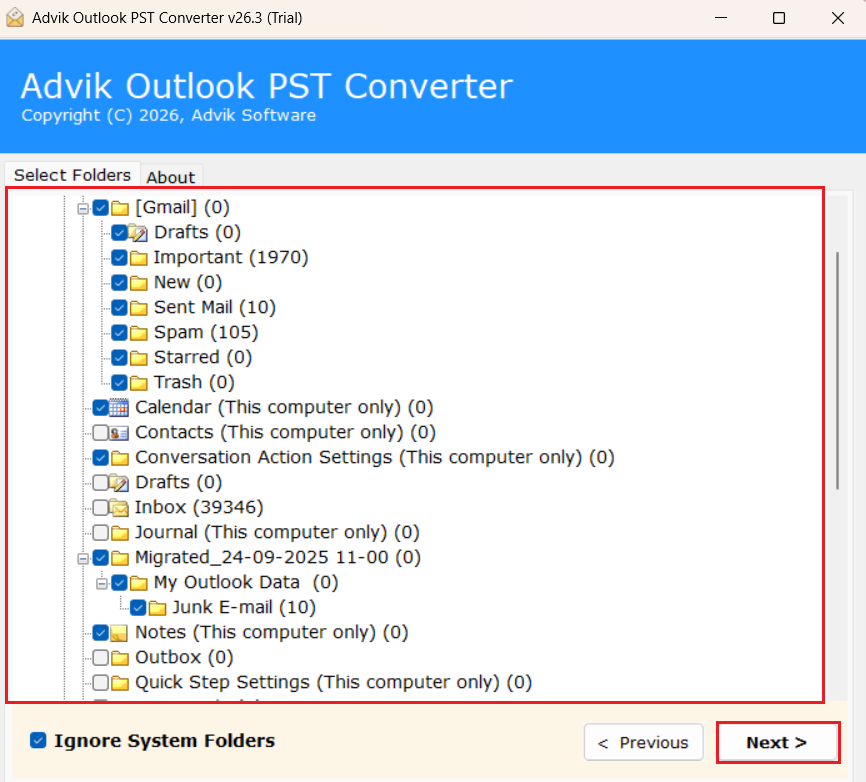Select the Starred (0) row label

[203, 357]
